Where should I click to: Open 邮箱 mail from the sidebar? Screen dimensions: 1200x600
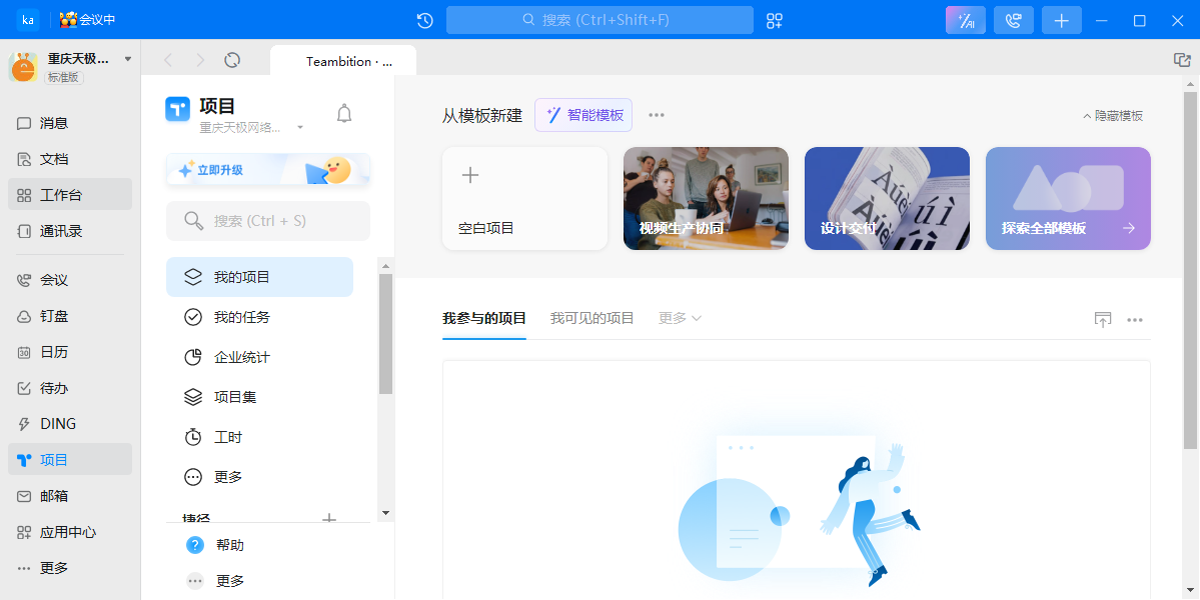(60, 495)
